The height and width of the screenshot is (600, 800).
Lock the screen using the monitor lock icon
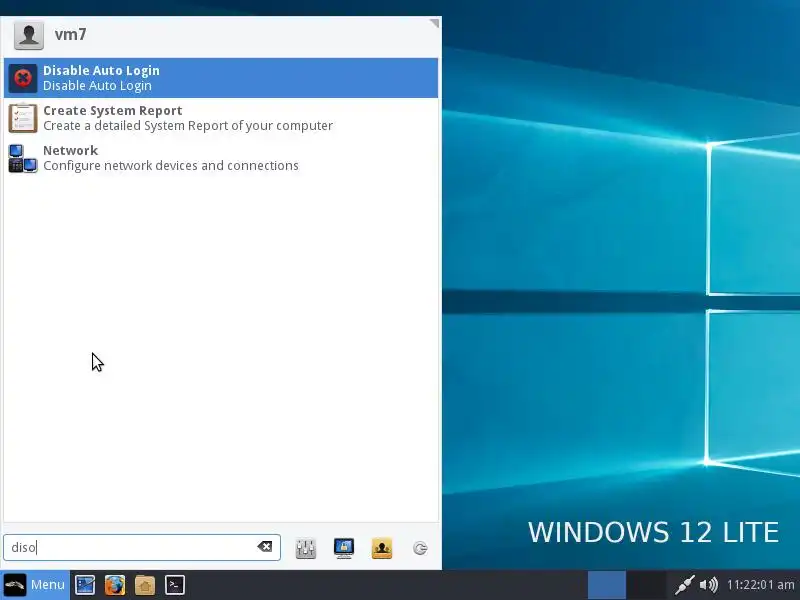point(344,548)
